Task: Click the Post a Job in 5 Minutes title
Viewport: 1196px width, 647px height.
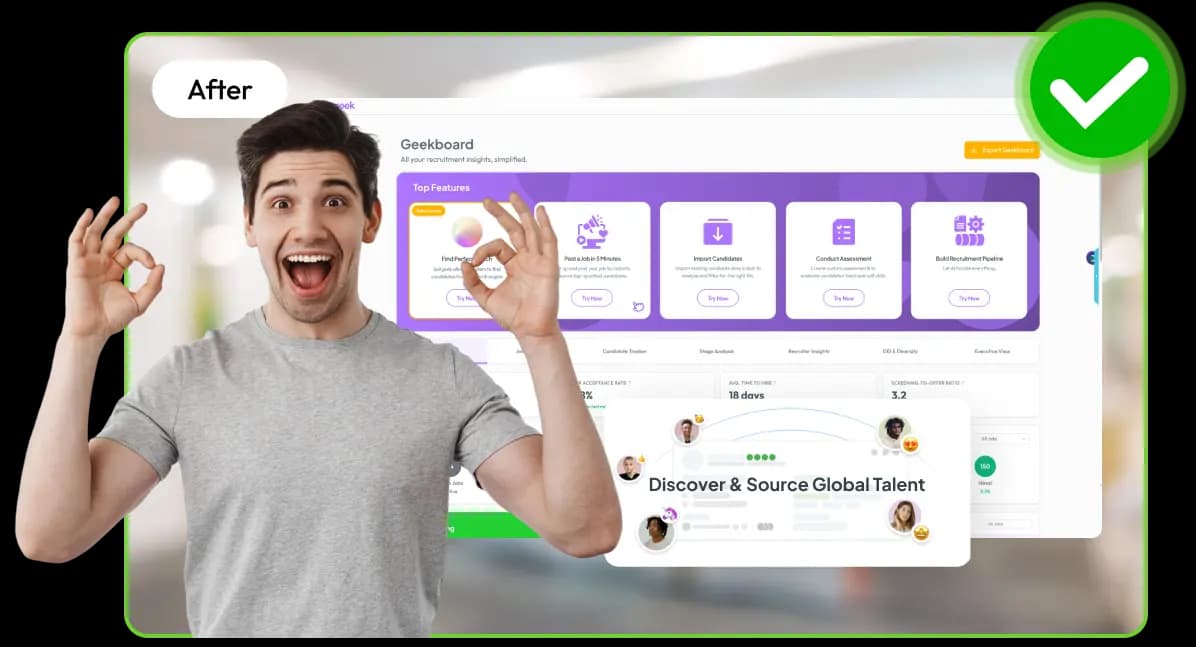Action: tap(593, 259)
